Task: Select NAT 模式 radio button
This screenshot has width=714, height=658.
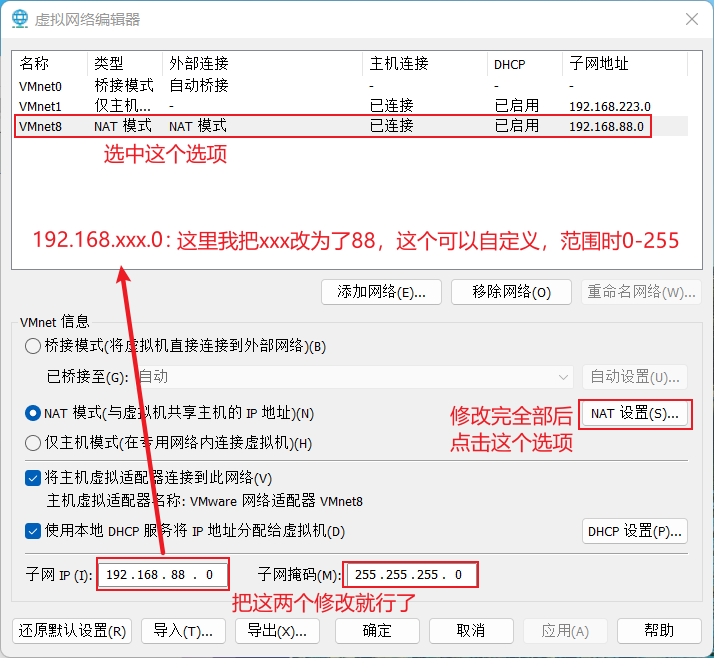Action: [33, 413]
